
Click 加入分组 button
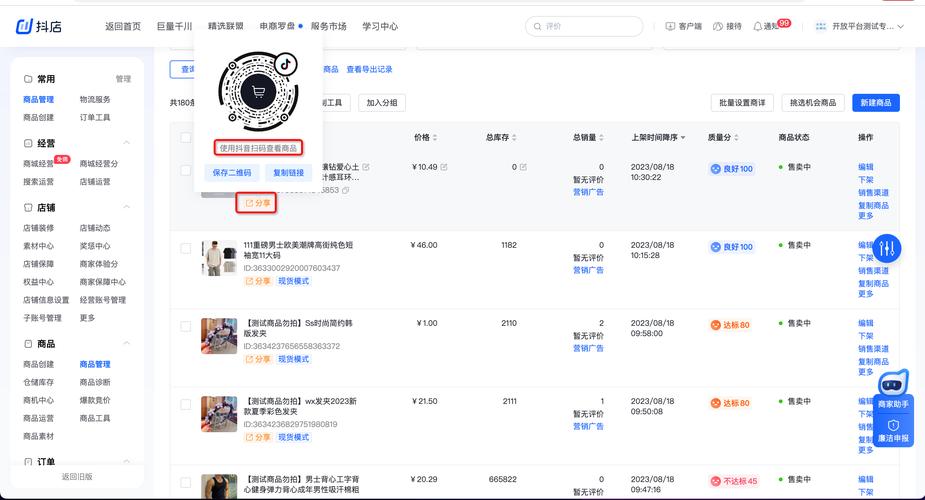[x=382, y=103]
